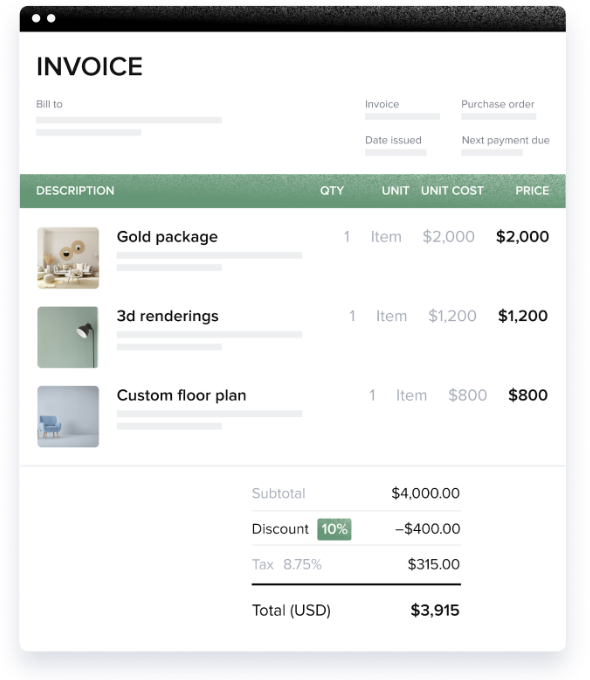Click the green 10% discount badge

click(x=334, y=529)
